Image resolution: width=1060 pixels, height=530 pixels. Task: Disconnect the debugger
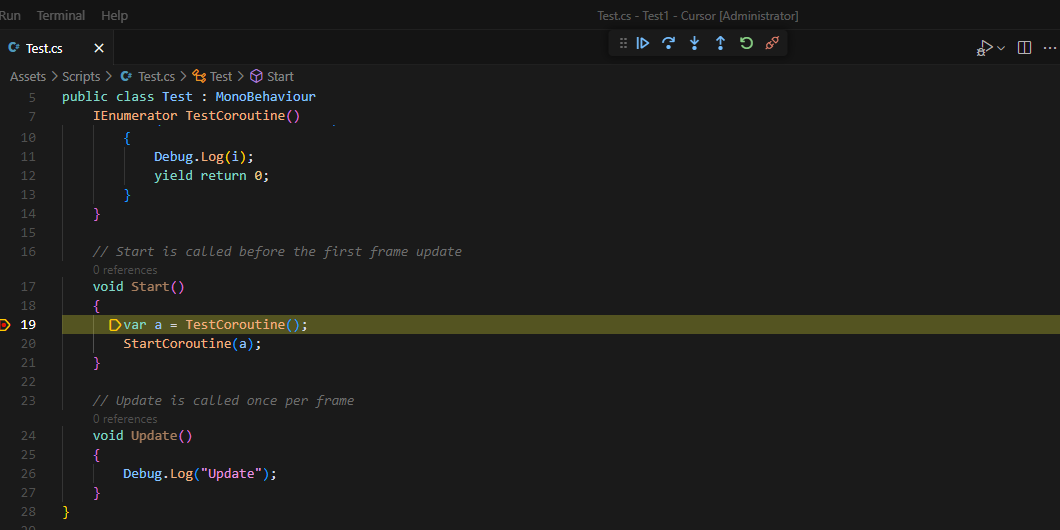(772, 43)
